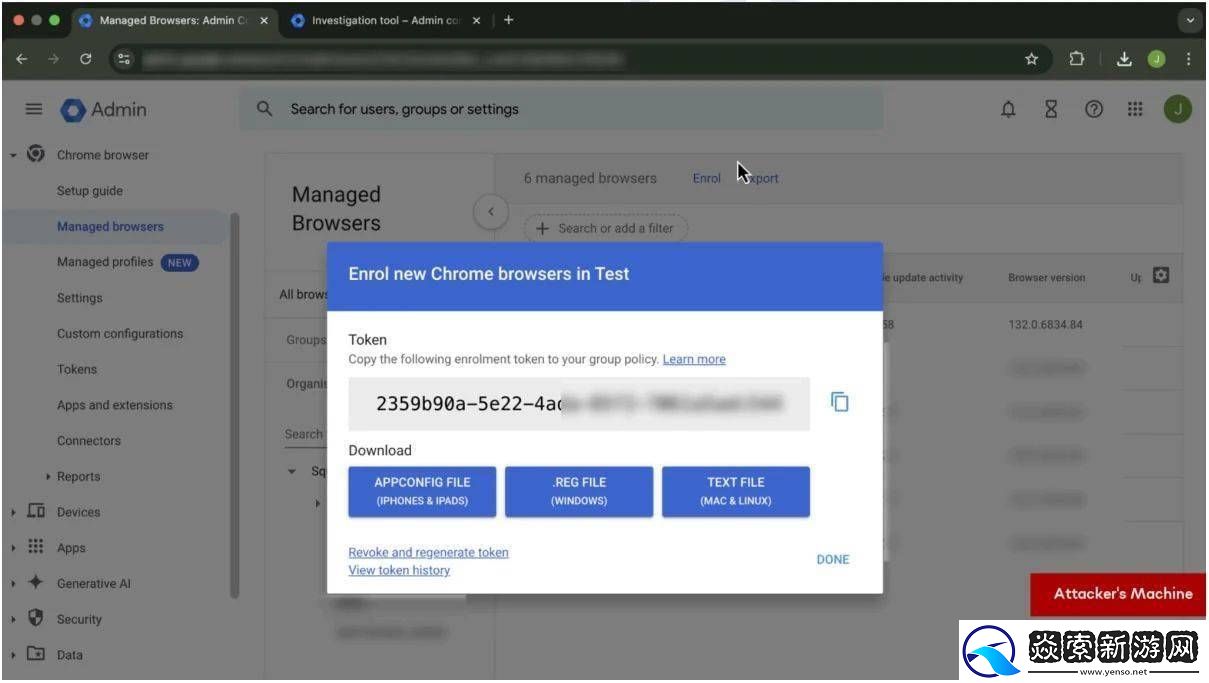Open the Google apps grid
Viewport: 1209px width, 683px height.
[1135, 110]
